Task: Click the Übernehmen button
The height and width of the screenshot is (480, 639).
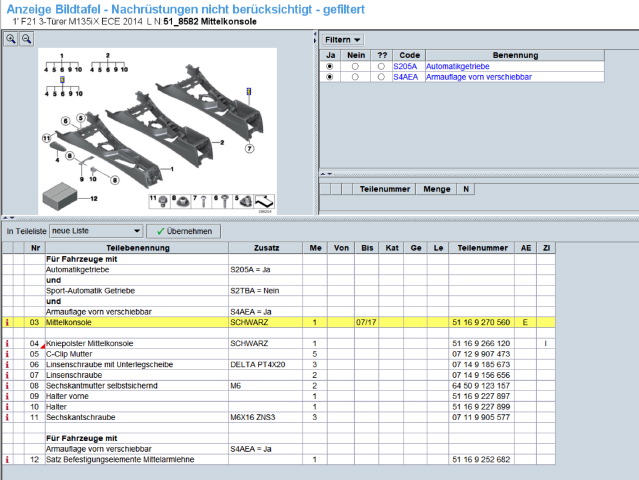Action: pyautogui.click(x=184, y=231)
